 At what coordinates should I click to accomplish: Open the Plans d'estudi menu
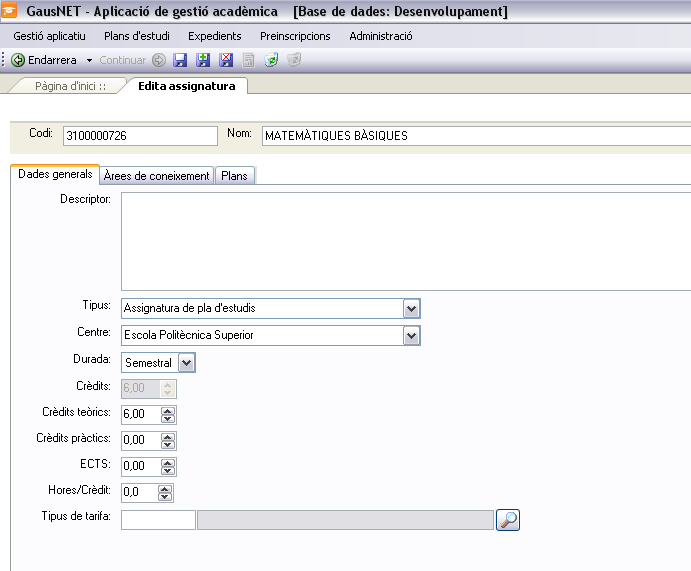point(137,36)
